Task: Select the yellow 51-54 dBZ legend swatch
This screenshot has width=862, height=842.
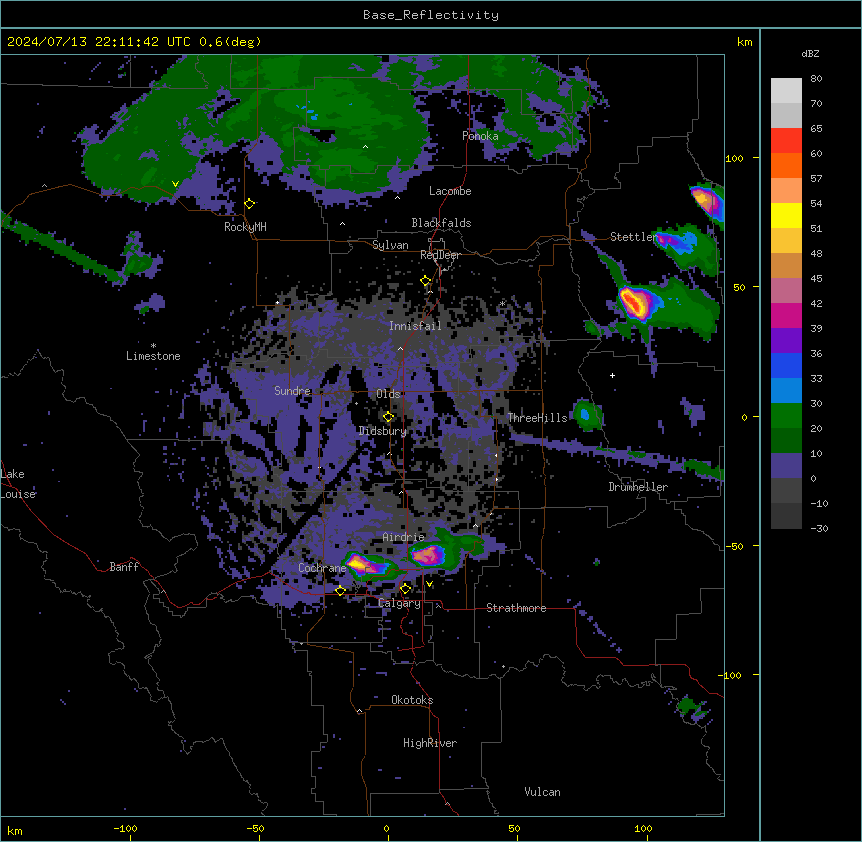Action: click(x=786, y=215)
